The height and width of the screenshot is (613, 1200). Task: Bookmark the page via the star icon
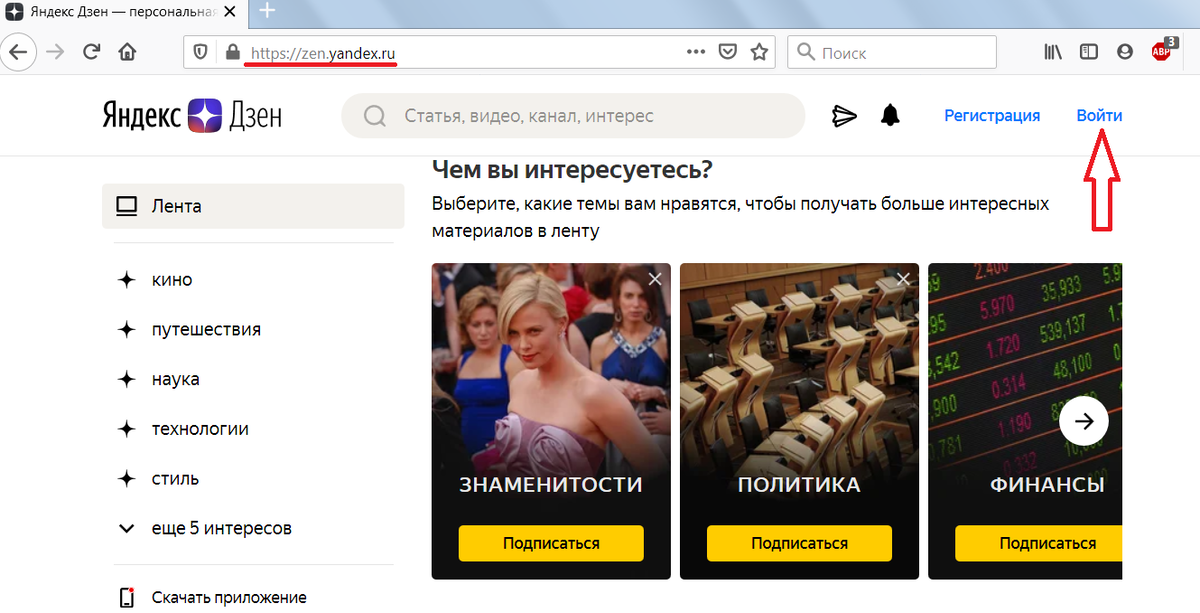[760, 51]
